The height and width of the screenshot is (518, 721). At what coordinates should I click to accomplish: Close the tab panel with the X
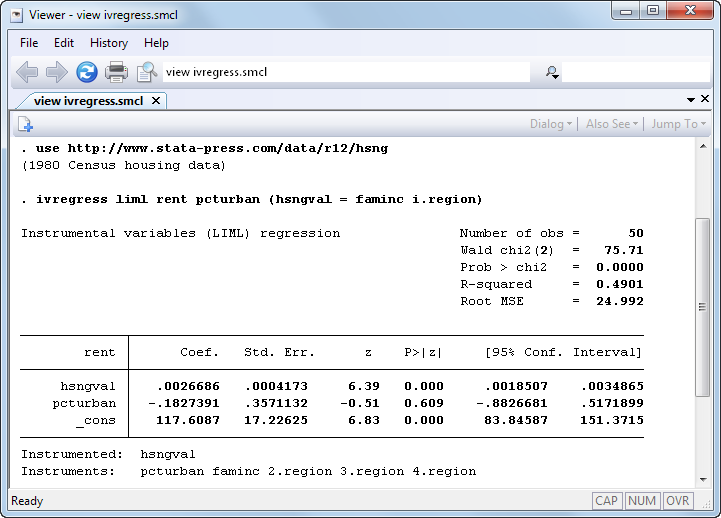[704, 99]
